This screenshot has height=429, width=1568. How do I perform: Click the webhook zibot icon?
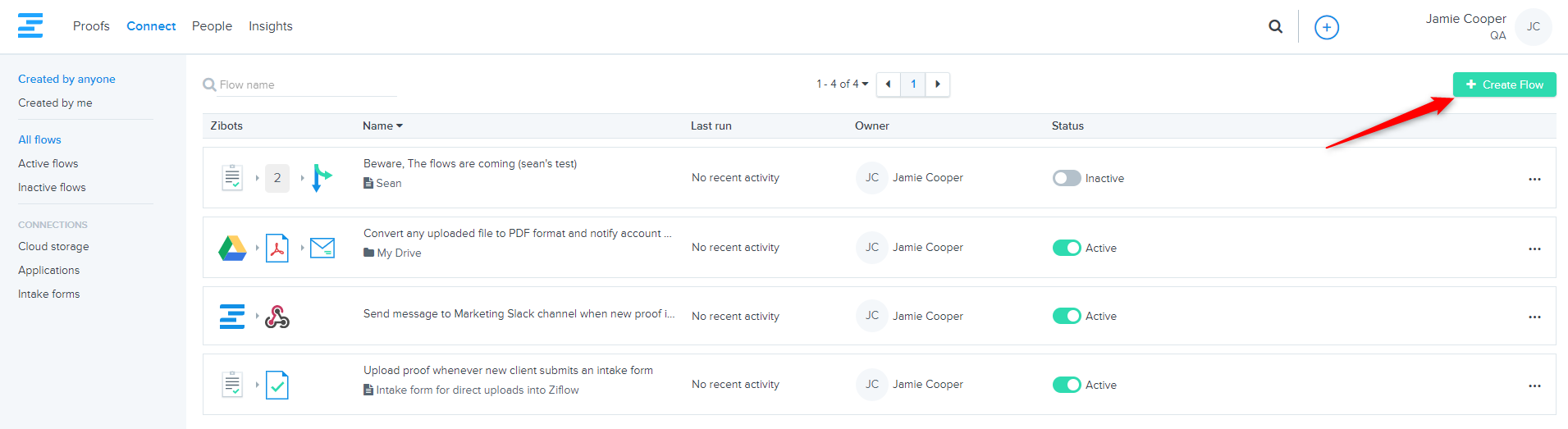click(x=277, y=317)
